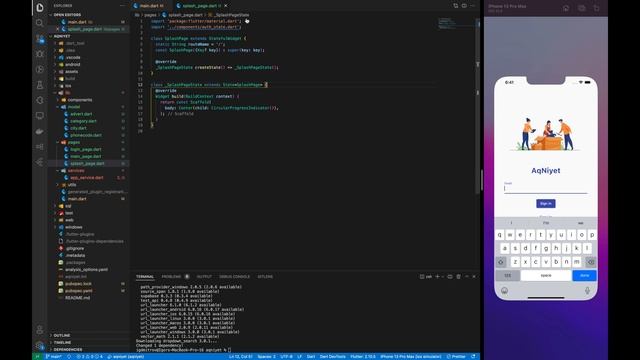Close the splash_page.dart editor tab
This screenshot has height=360, width=640.
click(x=226, y=6)
